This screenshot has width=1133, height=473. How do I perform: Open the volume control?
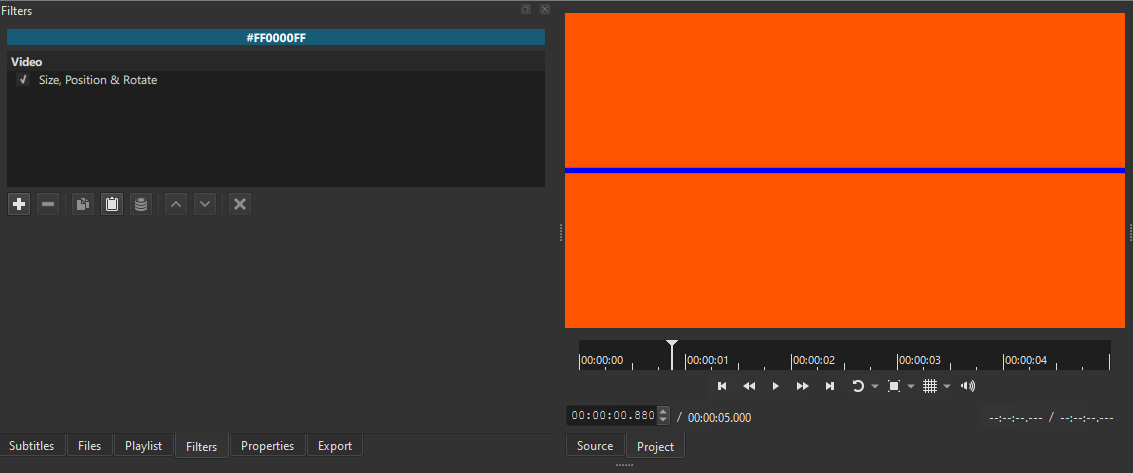point(968,386)
